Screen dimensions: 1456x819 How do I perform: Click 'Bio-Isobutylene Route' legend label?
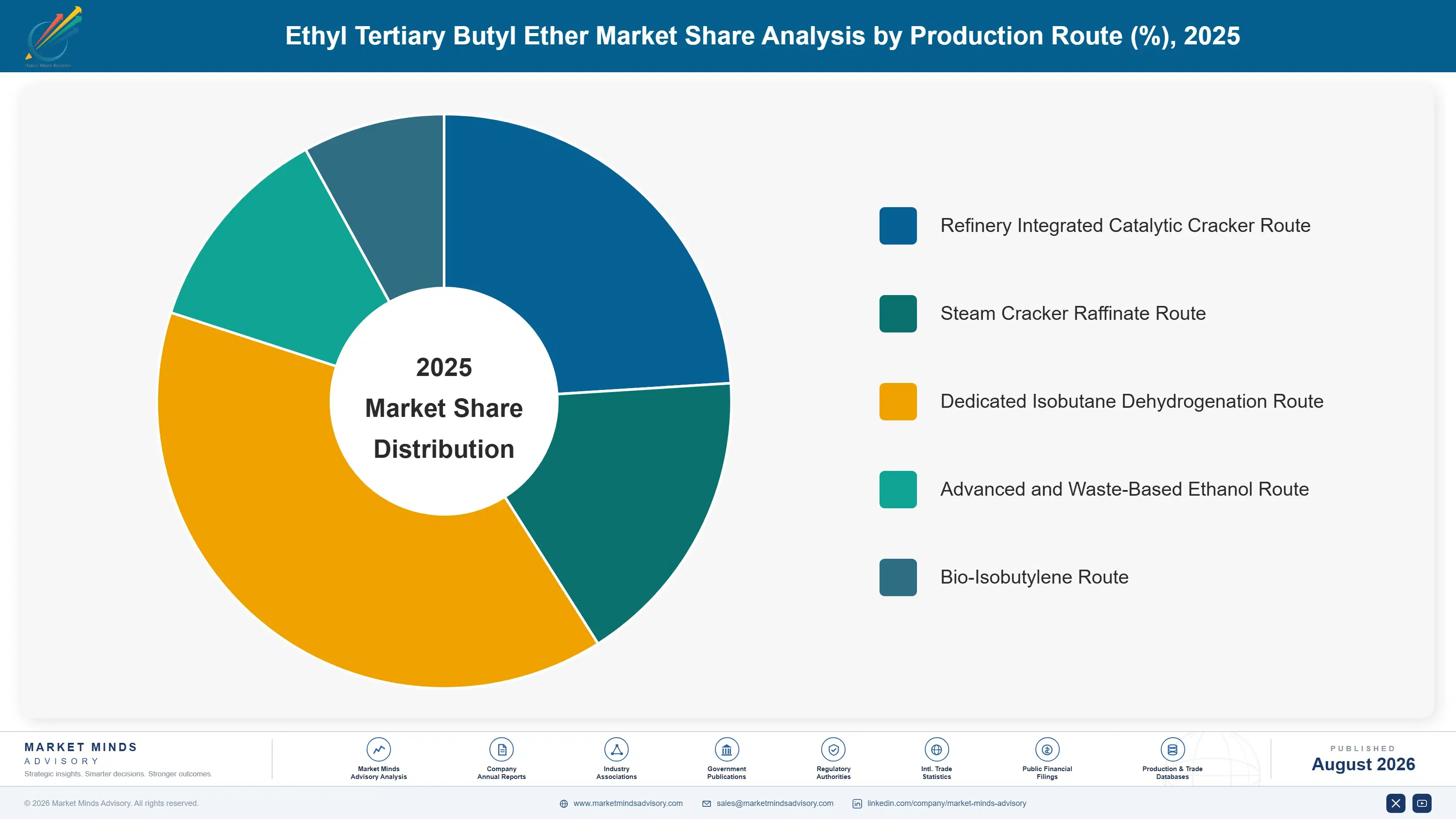[x=1034, y=577]
